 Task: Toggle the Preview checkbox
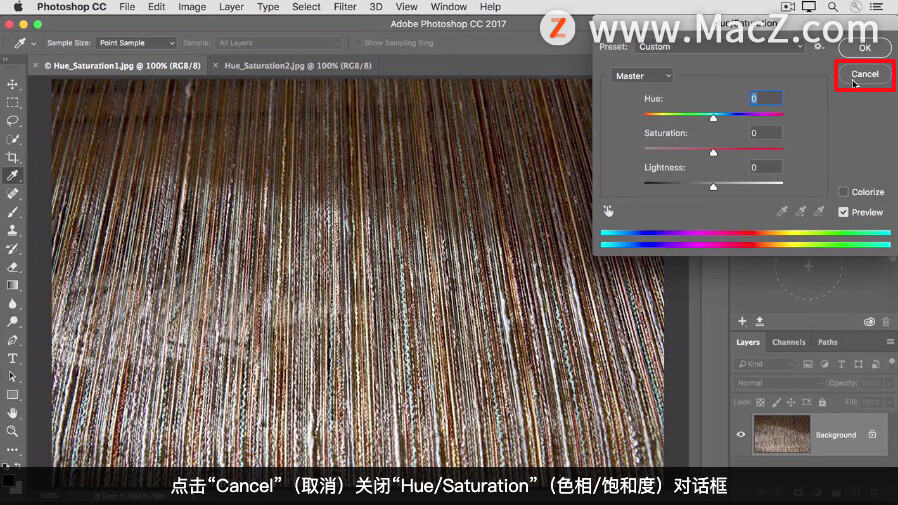pyautogui.click(x=843, y=212)
